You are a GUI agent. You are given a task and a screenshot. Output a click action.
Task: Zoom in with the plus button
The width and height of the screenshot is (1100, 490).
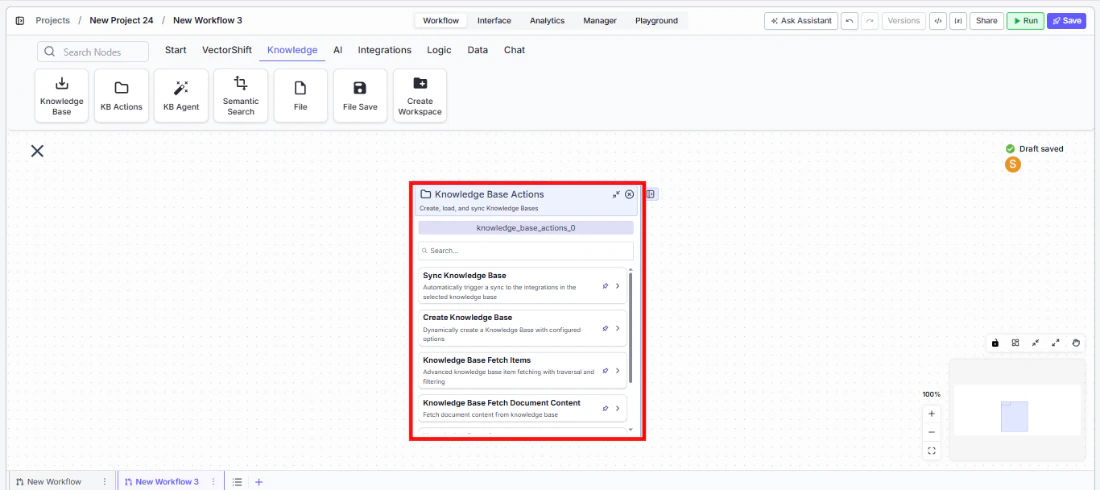click(932, 414)
